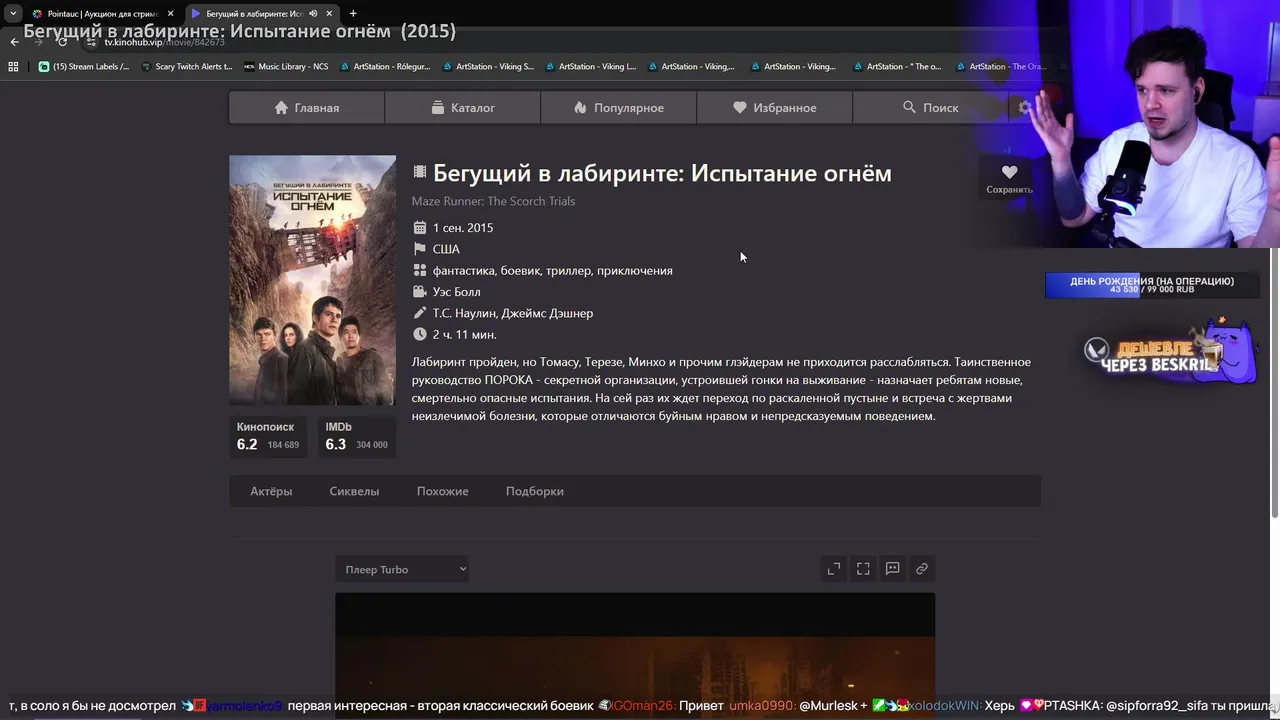This screenshot has height=720, width=1280.
Task: Click the calendar icon beside the date
Action: [420, 228]
